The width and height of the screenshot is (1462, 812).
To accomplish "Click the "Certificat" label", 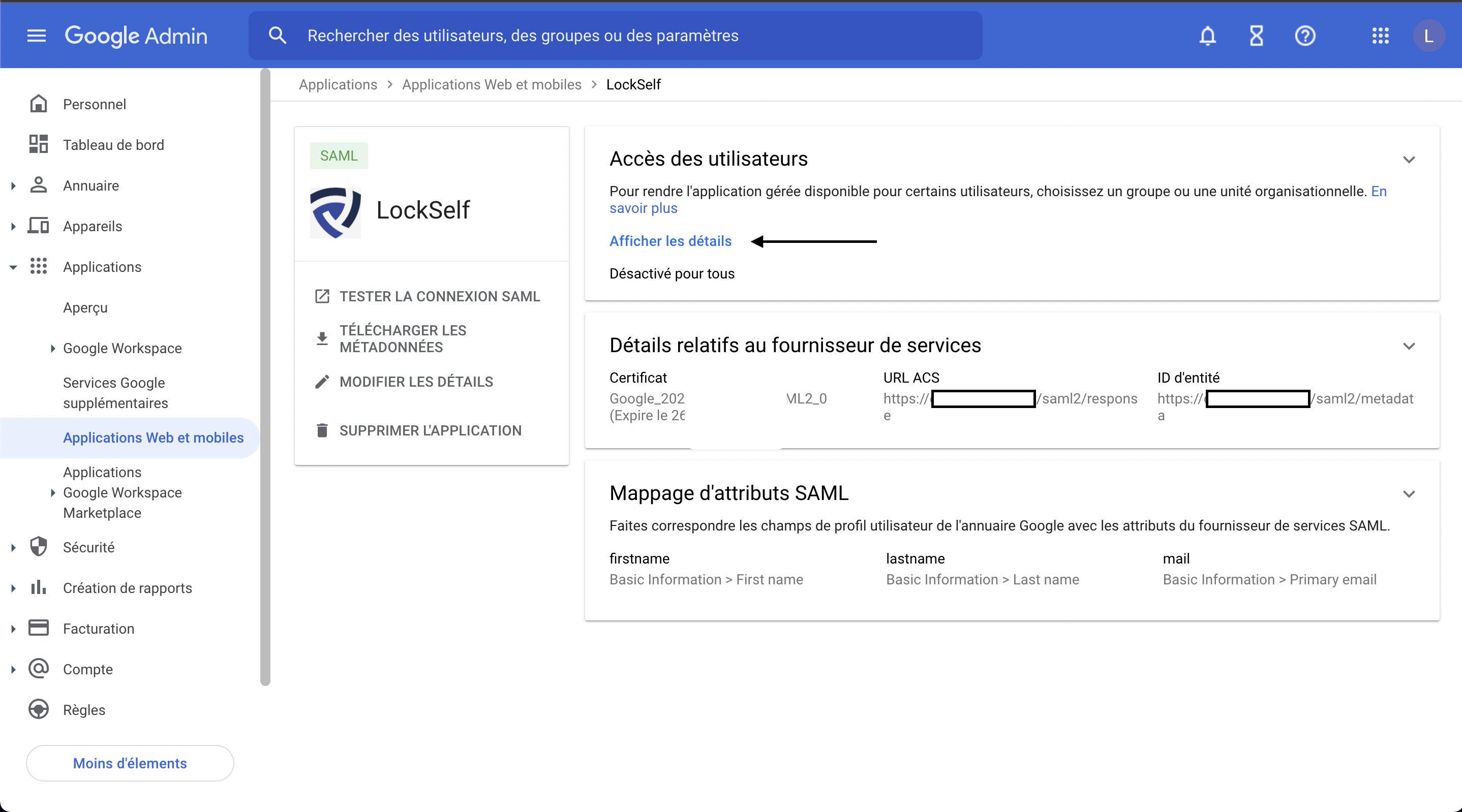I will 638,378.
